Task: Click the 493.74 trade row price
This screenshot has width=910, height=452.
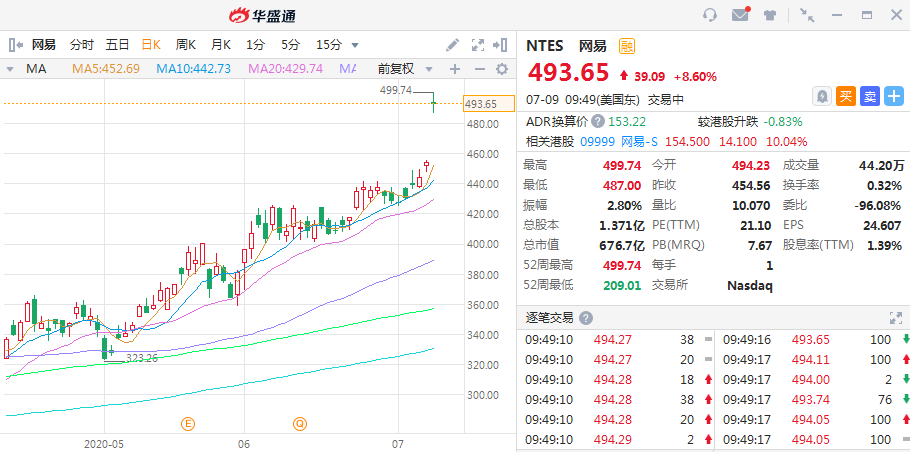Action: pos(811,400)
